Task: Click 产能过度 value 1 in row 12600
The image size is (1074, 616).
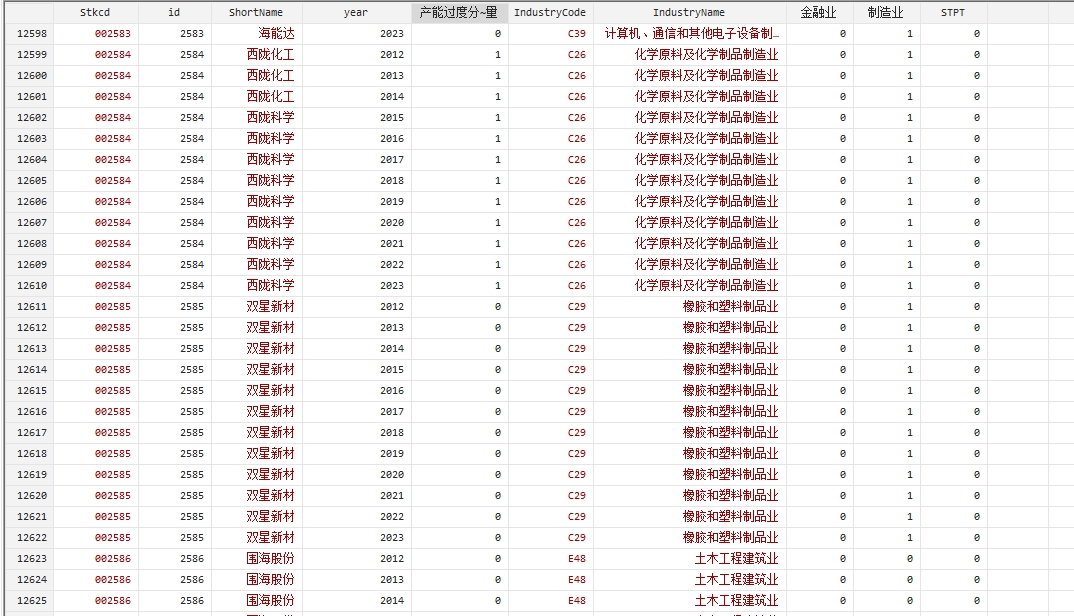Action: coord(498,76)
